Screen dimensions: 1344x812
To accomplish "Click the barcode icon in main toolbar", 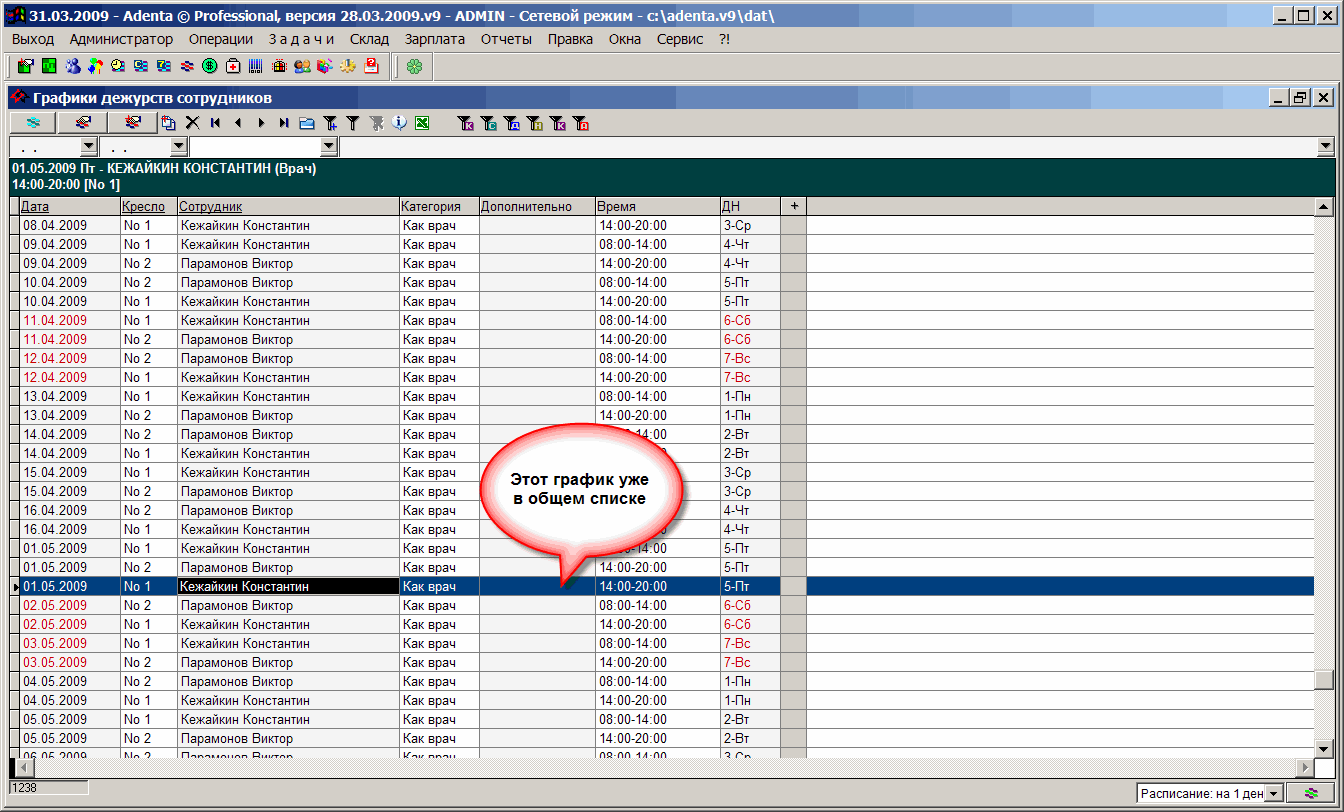I will (x=256, y=66).
